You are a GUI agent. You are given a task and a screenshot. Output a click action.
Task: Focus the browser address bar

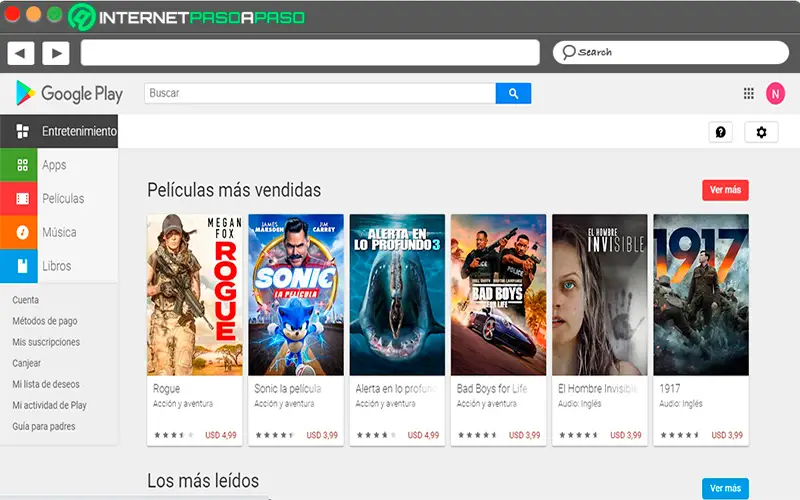[310, 53]
